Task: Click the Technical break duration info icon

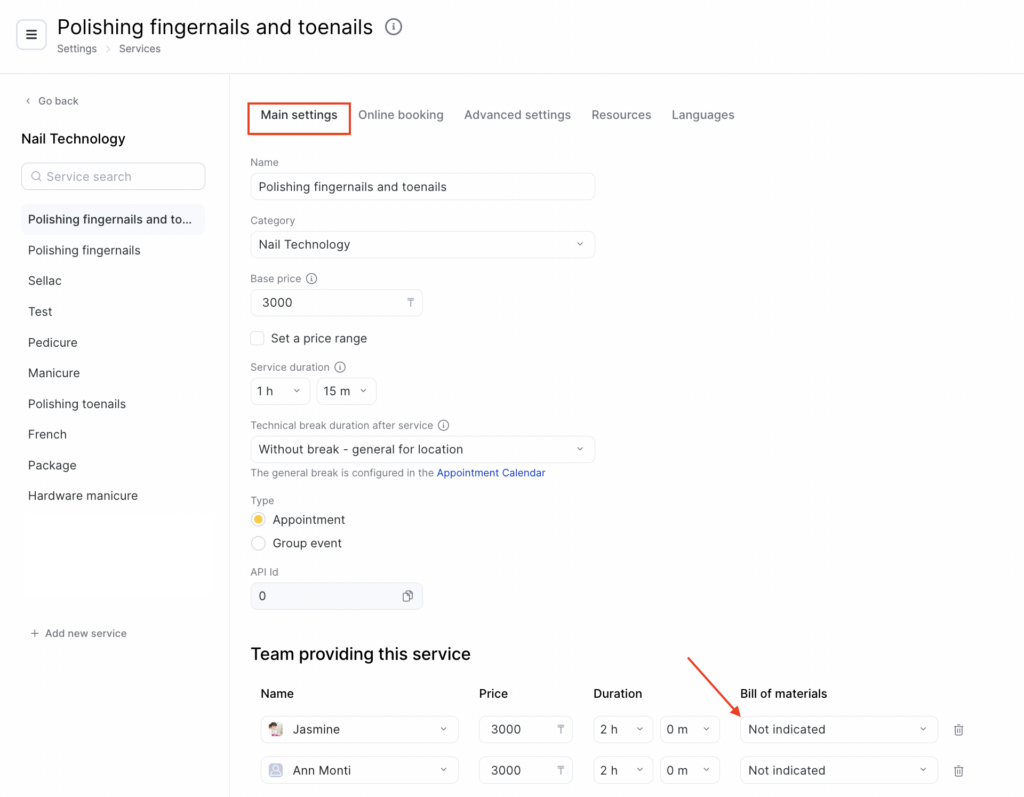Action: click(443, 425)
